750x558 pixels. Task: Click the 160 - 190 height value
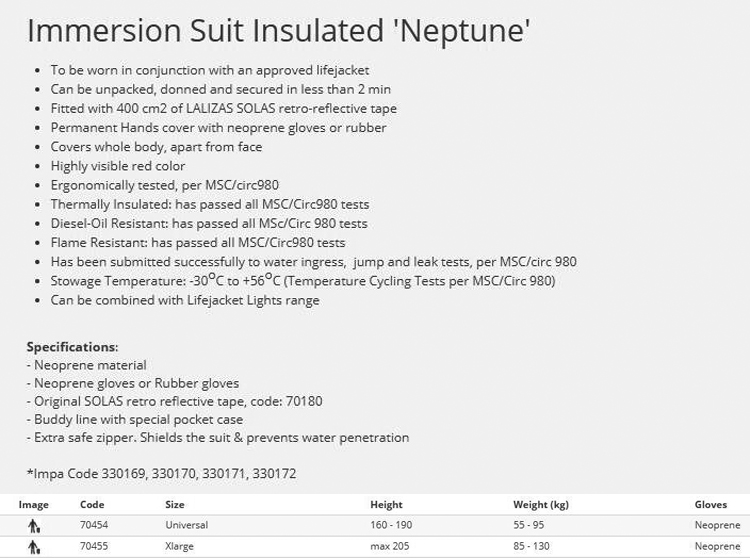coord(391,525)
